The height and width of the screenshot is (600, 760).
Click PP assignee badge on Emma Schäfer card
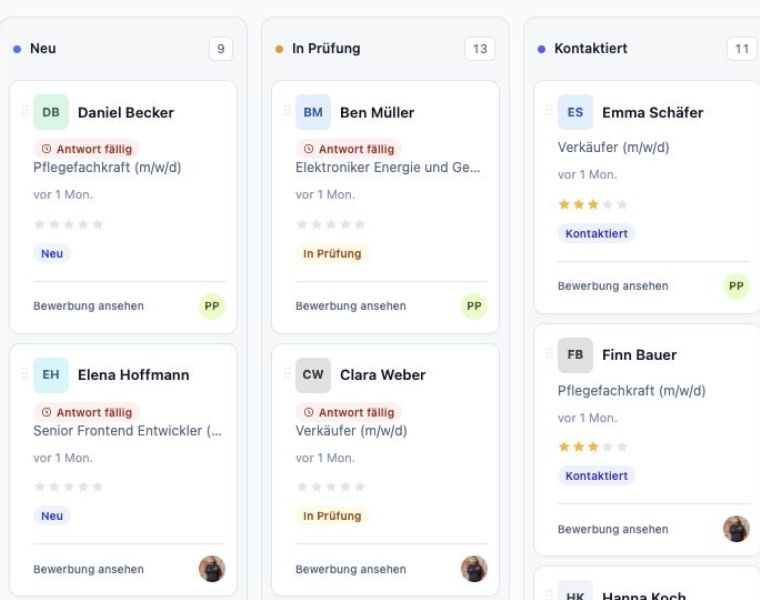[736, 286]
